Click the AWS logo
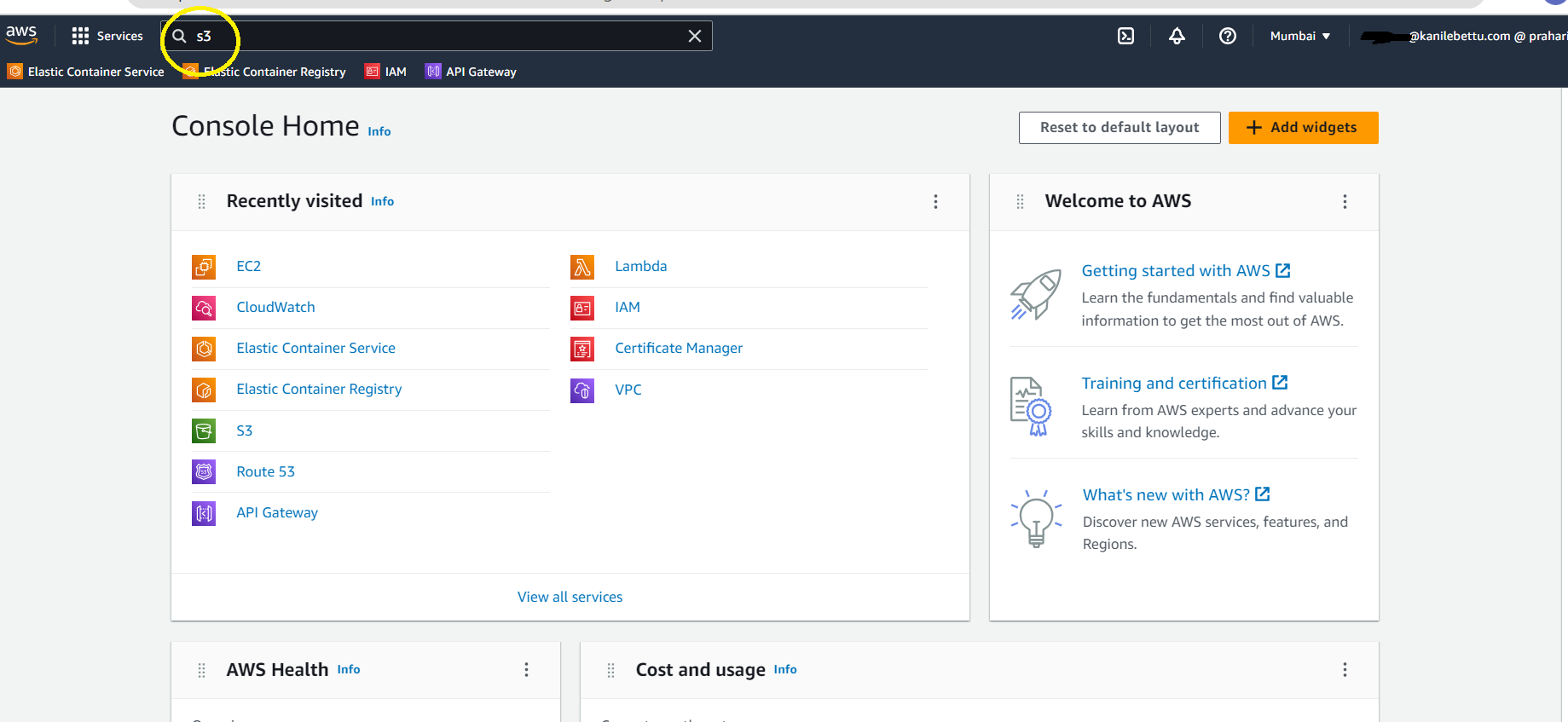Image resolution: width=1568 pixels, height=722 pixels. (x=21, y=35)
